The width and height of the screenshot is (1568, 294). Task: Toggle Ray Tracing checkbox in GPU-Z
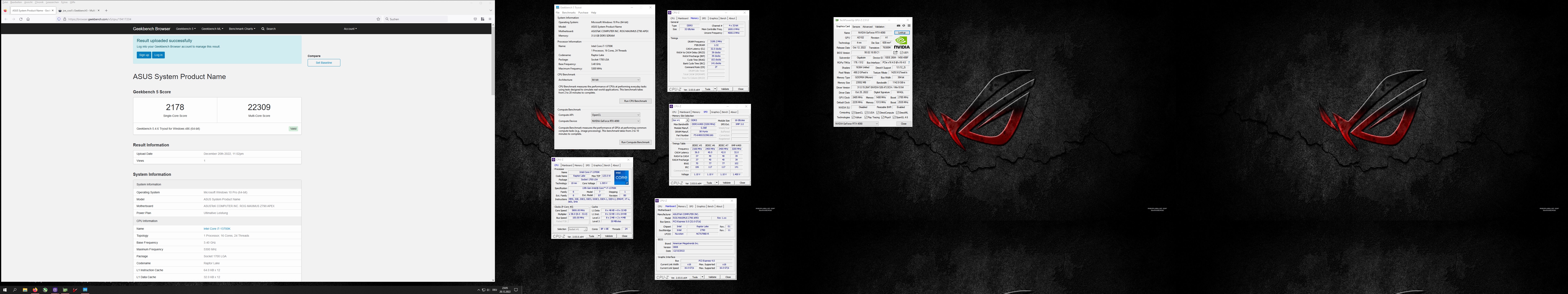coord(866,117)
